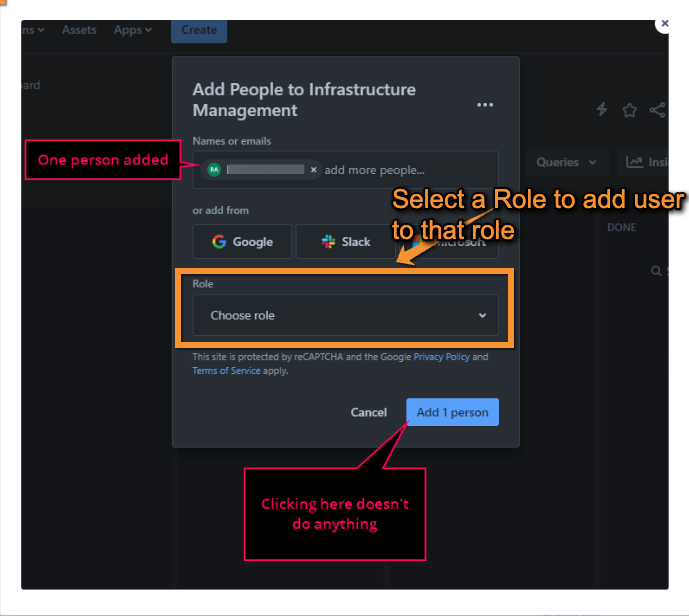Click the Add 1 person button
The width and height of the screenshot is (689, 616).
453,412
